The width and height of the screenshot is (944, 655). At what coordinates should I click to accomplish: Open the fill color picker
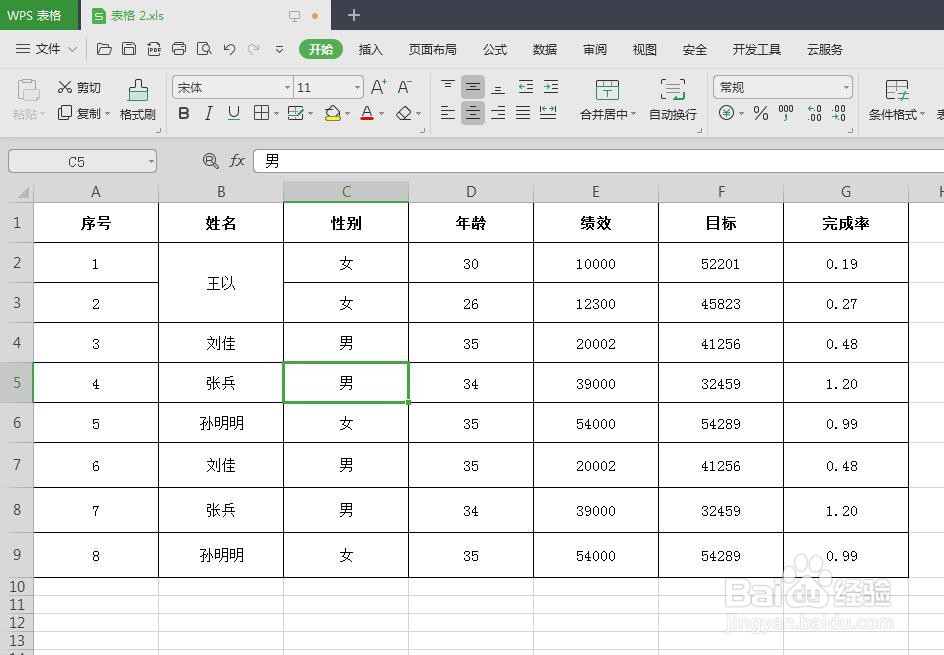click(x=334, y=113)
